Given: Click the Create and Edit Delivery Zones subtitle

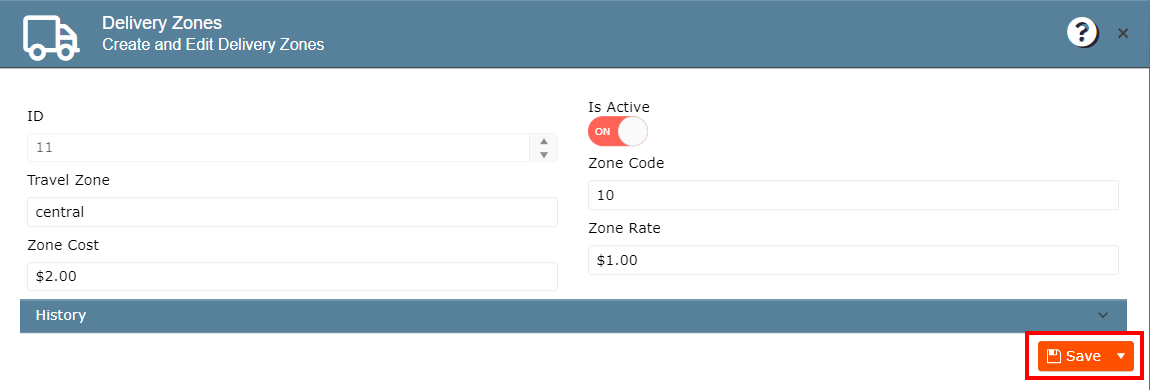Looking at the screenshot, I should (213, 45).
